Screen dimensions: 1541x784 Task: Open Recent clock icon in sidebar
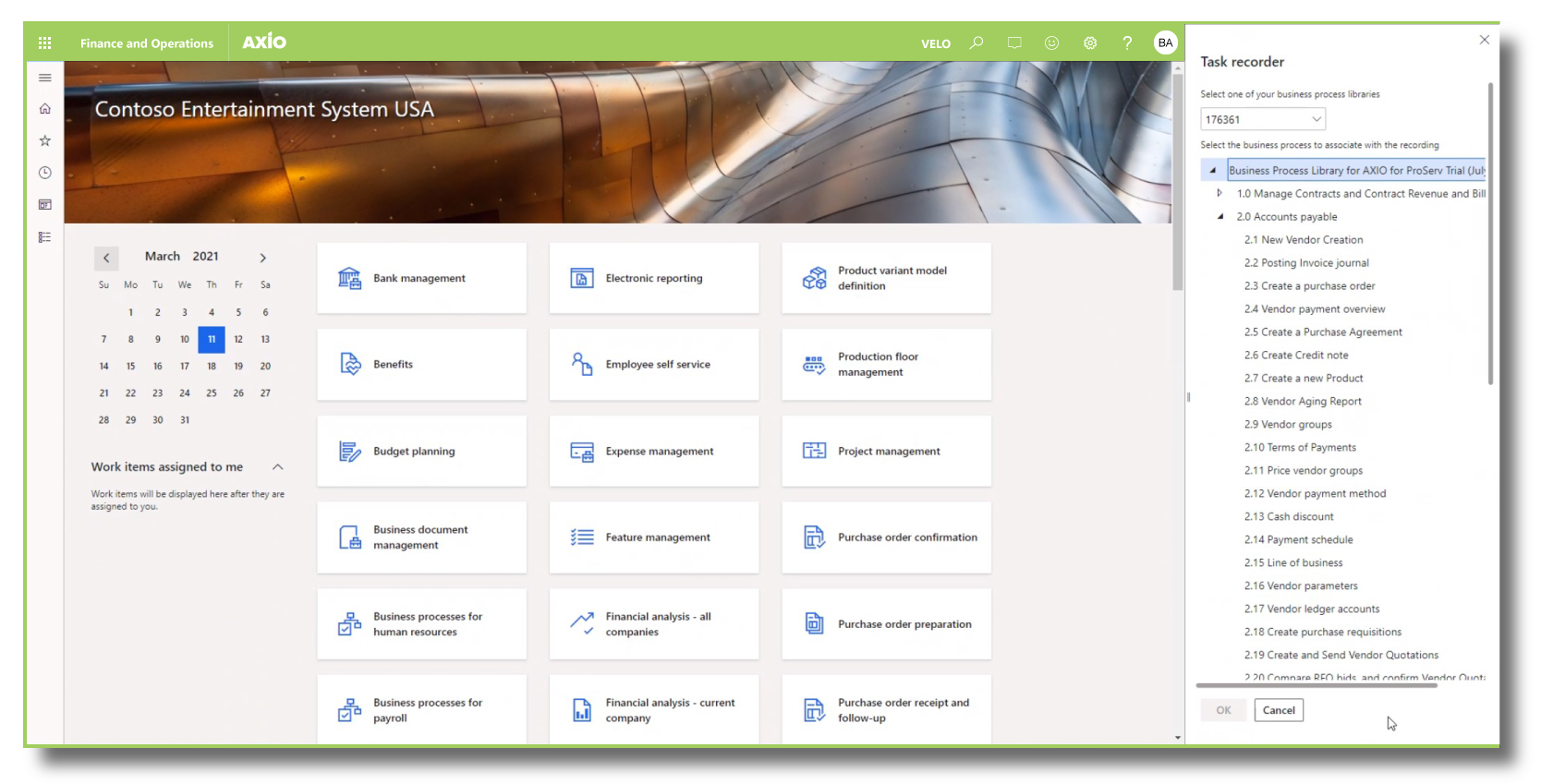[x=44, y=173]
